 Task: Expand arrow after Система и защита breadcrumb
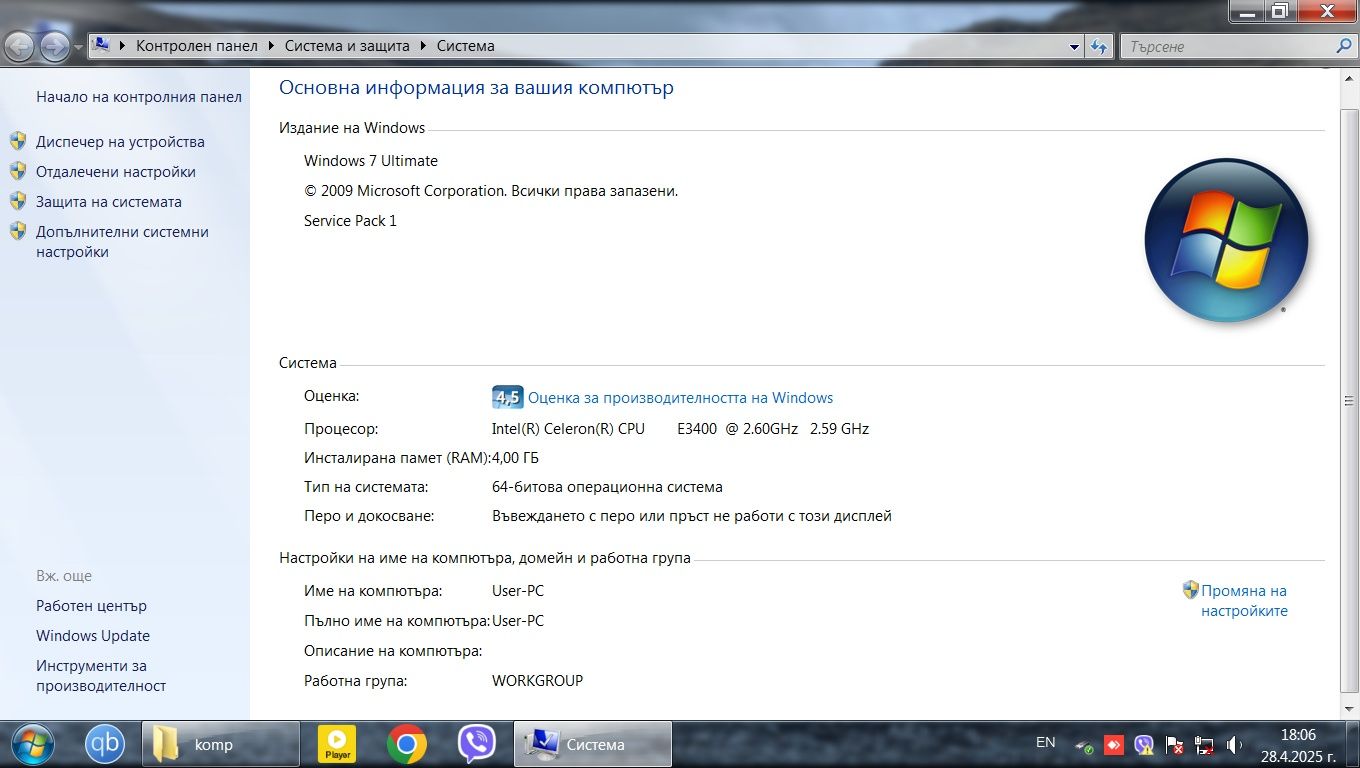click(x=423, y=46)
